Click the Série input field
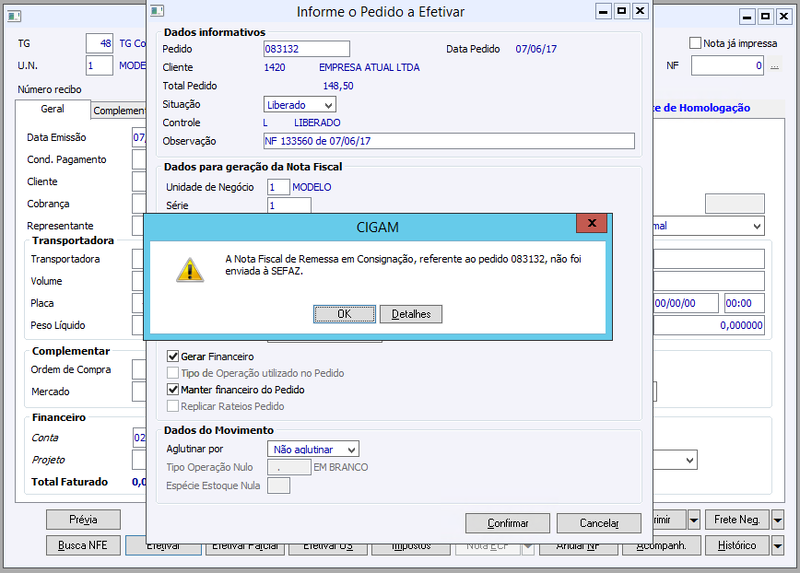 coord(289,205)
